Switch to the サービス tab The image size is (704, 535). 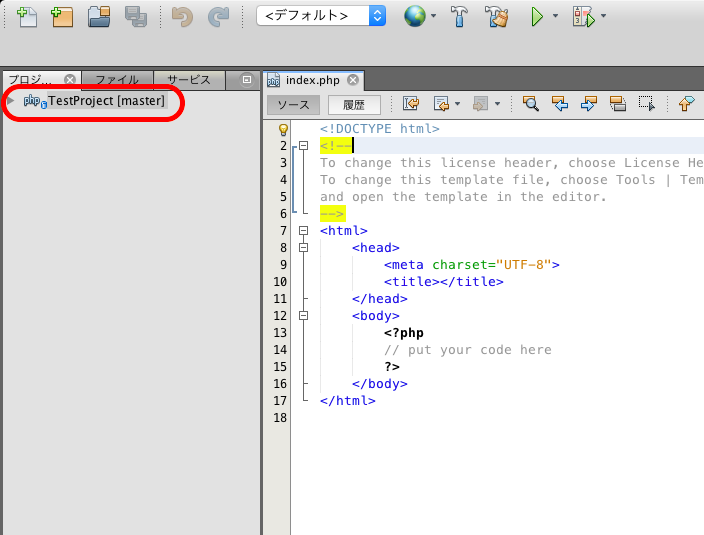coord(189,80)
